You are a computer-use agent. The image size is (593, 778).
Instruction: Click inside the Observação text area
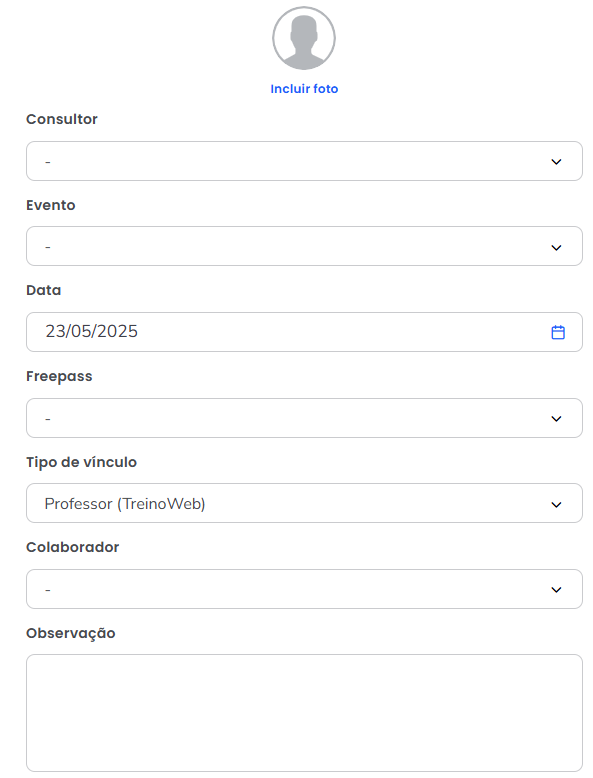pyautogui.click(x=304, y=713)
